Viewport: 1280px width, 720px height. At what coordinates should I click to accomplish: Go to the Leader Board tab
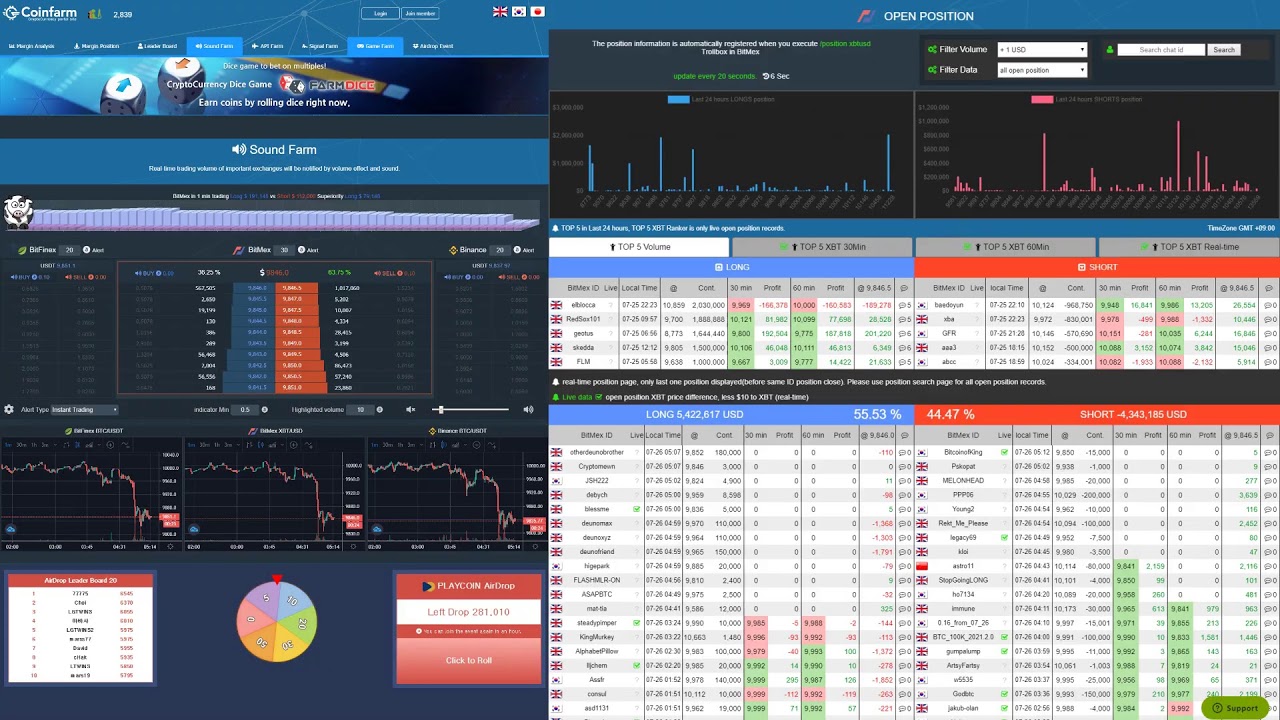pyautogui.click(x=157, y=46)
